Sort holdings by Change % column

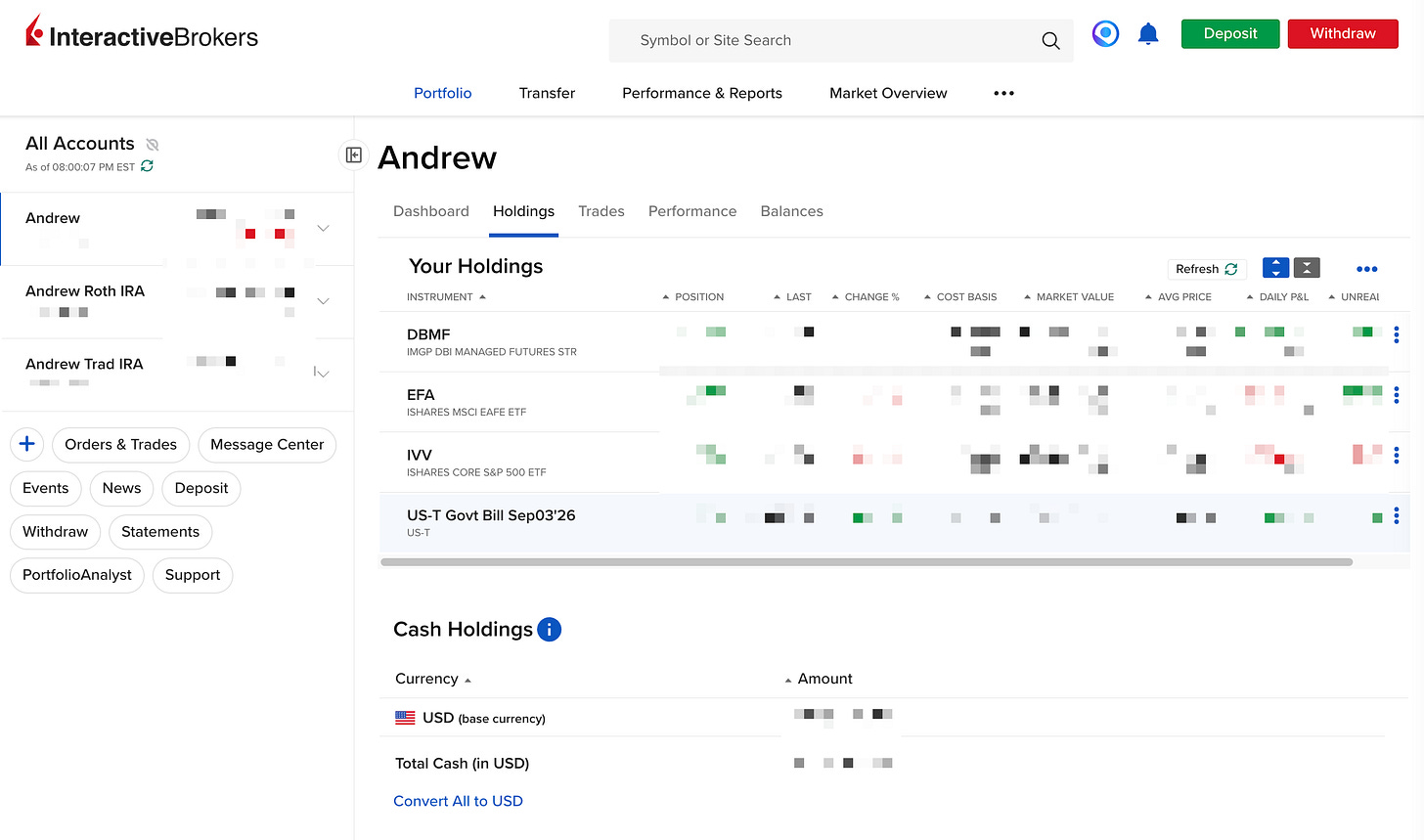(866, 296)
